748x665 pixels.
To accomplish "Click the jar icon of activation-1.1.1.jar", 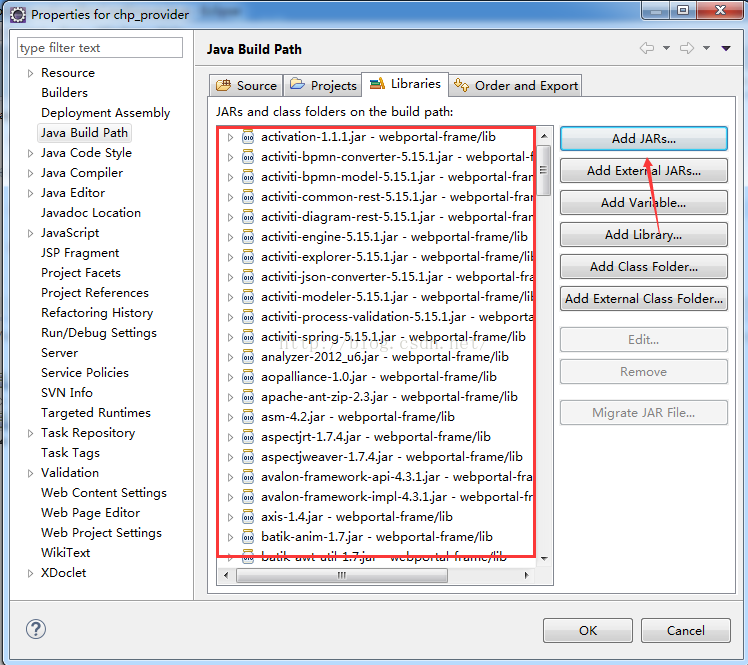I will point(248,137).
